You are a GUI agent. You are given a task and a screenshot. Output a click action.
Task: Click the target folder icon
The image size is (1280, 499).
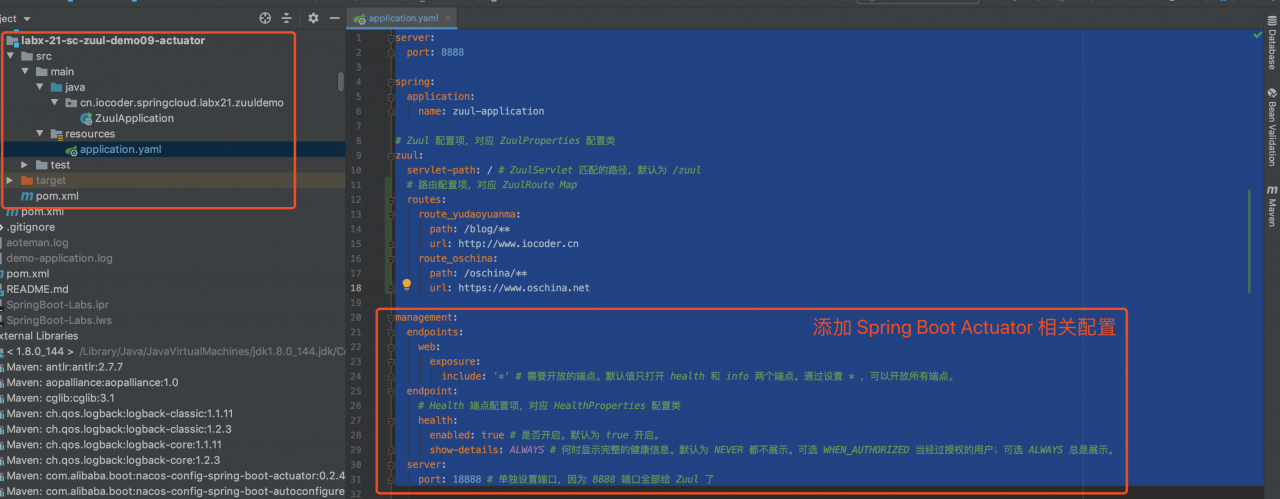pyautogui.click(x=26, y=180)
